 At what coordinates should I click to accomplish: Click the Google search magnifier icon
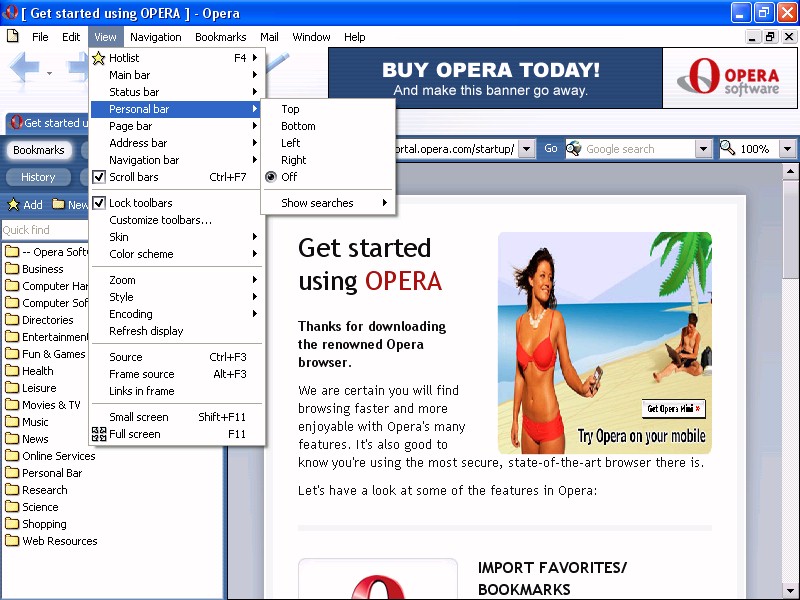(x=574, y=148)
